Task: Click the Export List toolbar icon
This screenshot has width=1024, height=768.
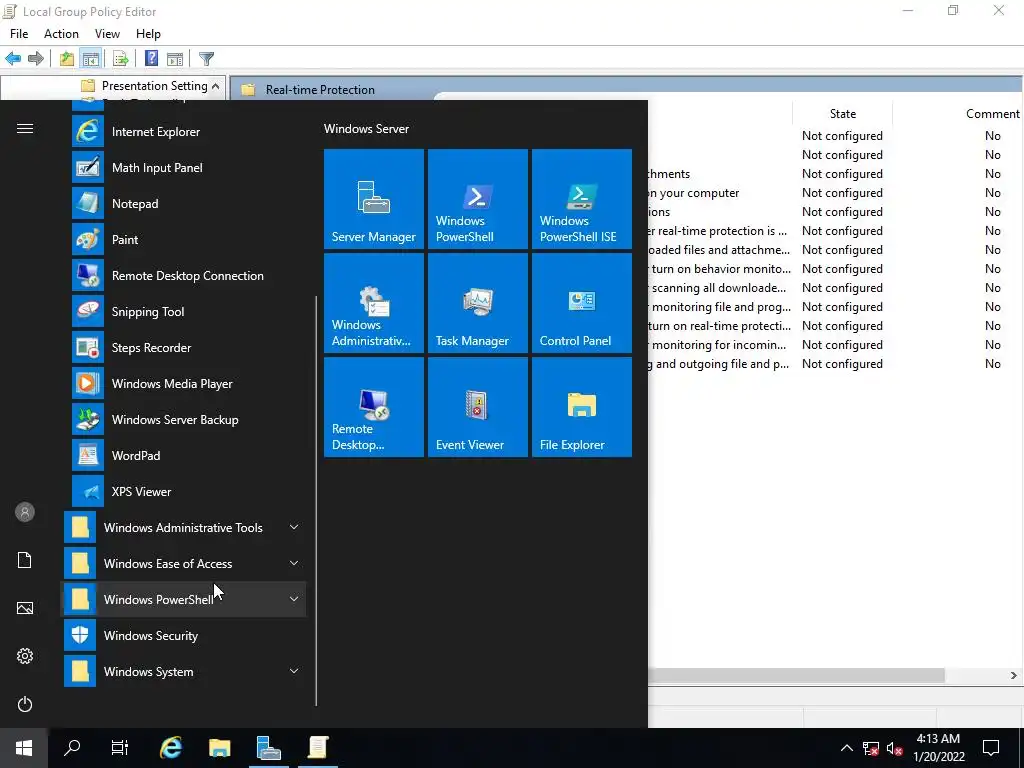Action: pos(121,59)
